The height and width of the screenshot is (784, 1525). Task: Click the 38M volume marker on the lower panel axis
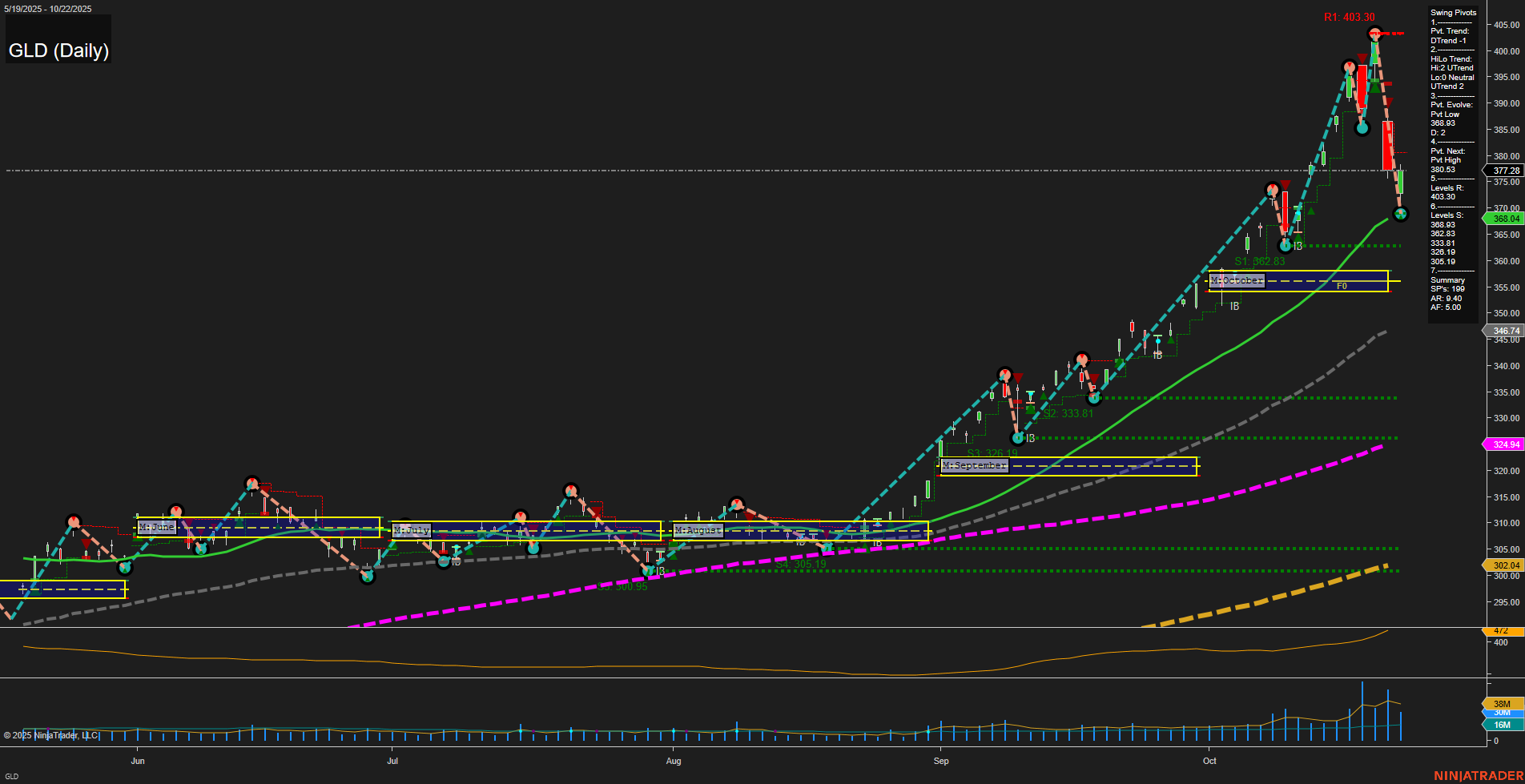[x=1501, y=703]
